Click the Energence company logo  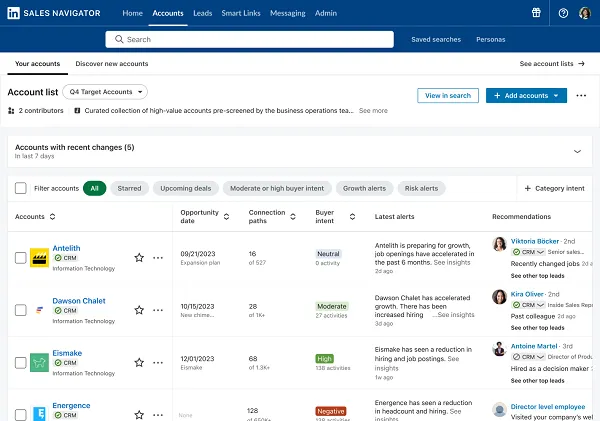39,414
